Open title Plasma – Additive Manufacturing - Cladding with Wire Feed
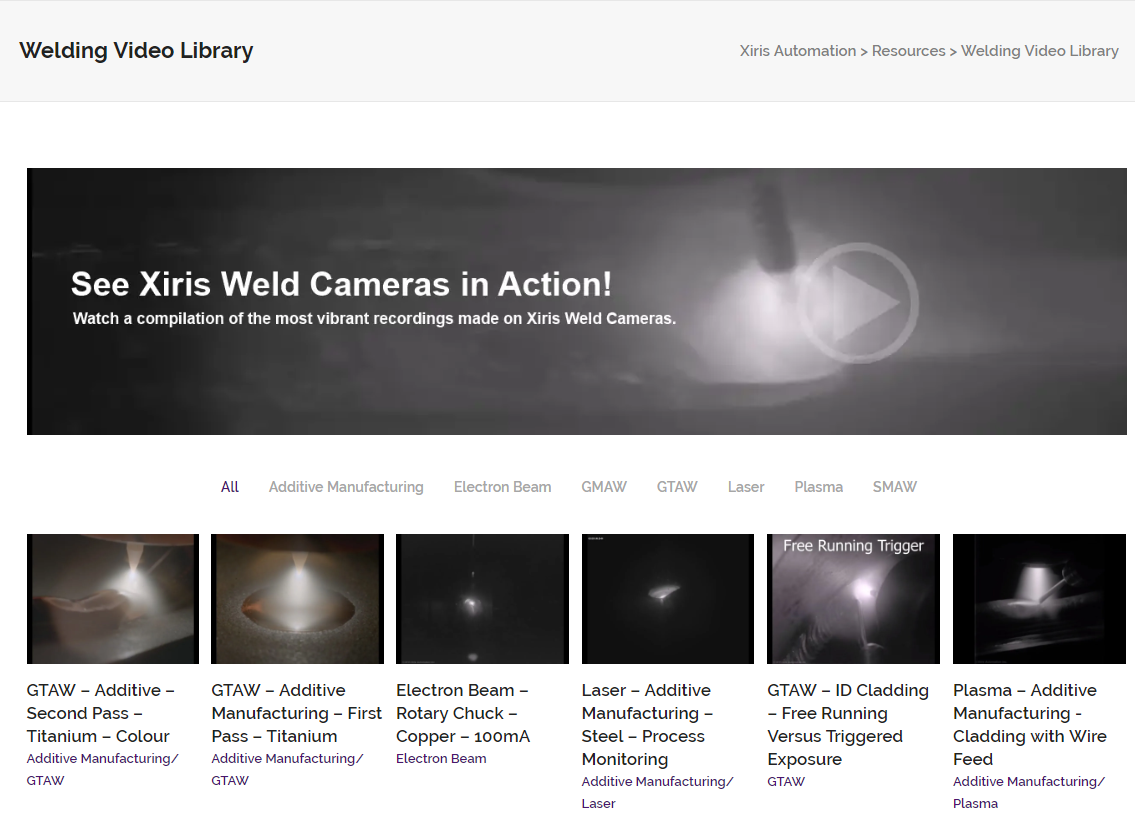 (1030, 724)
